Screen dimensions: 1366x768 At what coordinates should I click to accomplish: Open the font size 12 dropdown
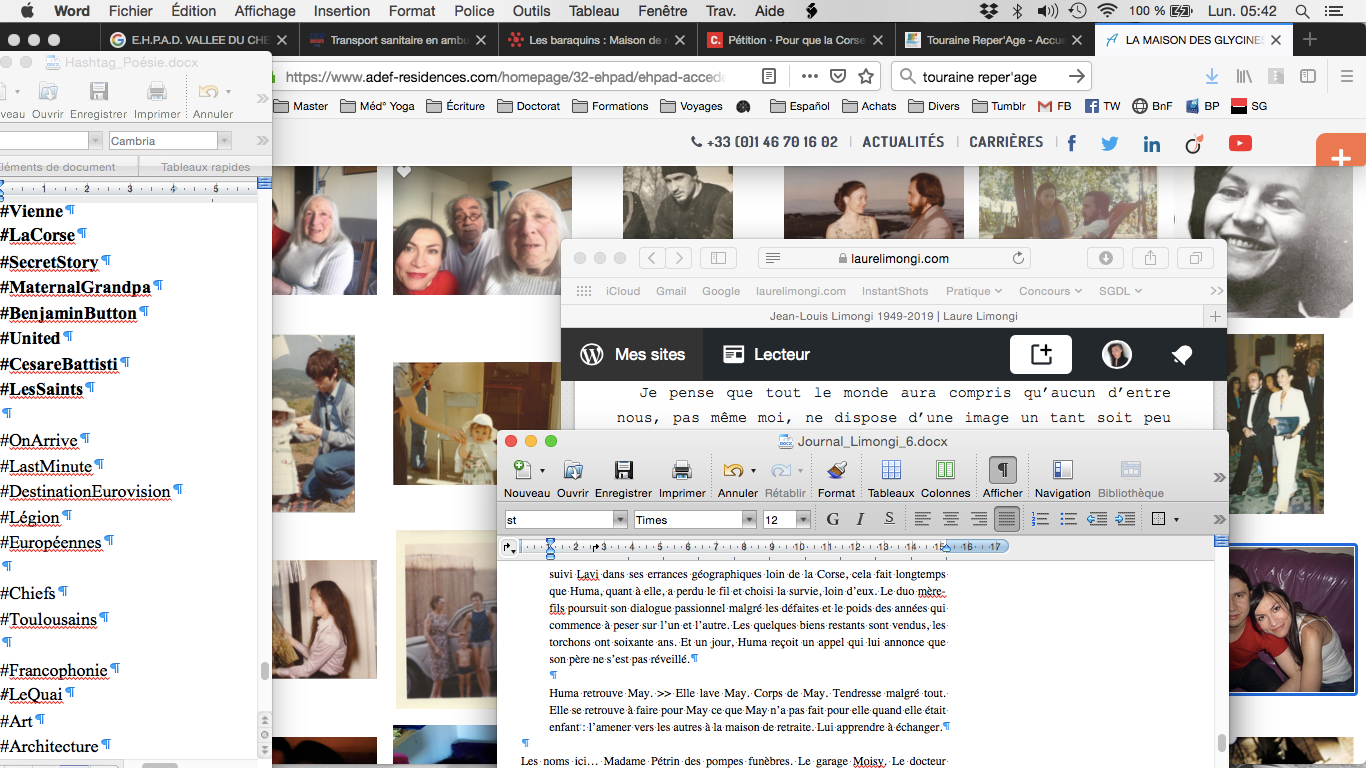click(x=803, y=520)
